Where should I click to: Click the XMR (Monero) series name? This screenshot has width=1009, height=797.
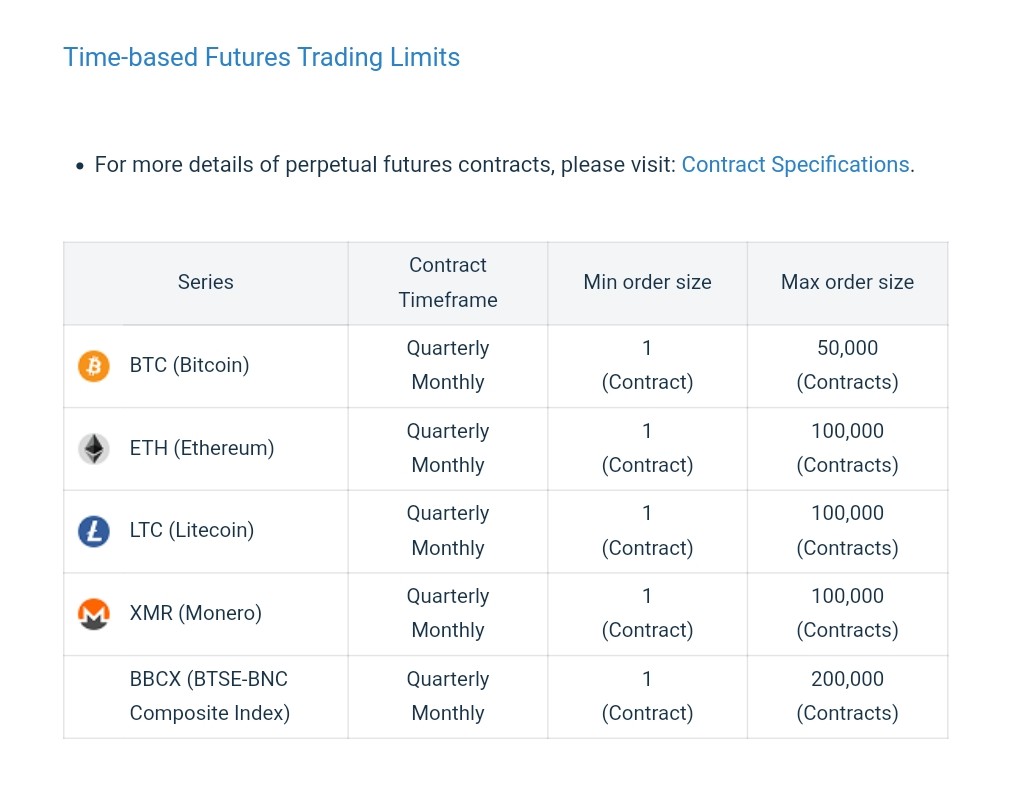pyautogui.click(x=195, y=614)
